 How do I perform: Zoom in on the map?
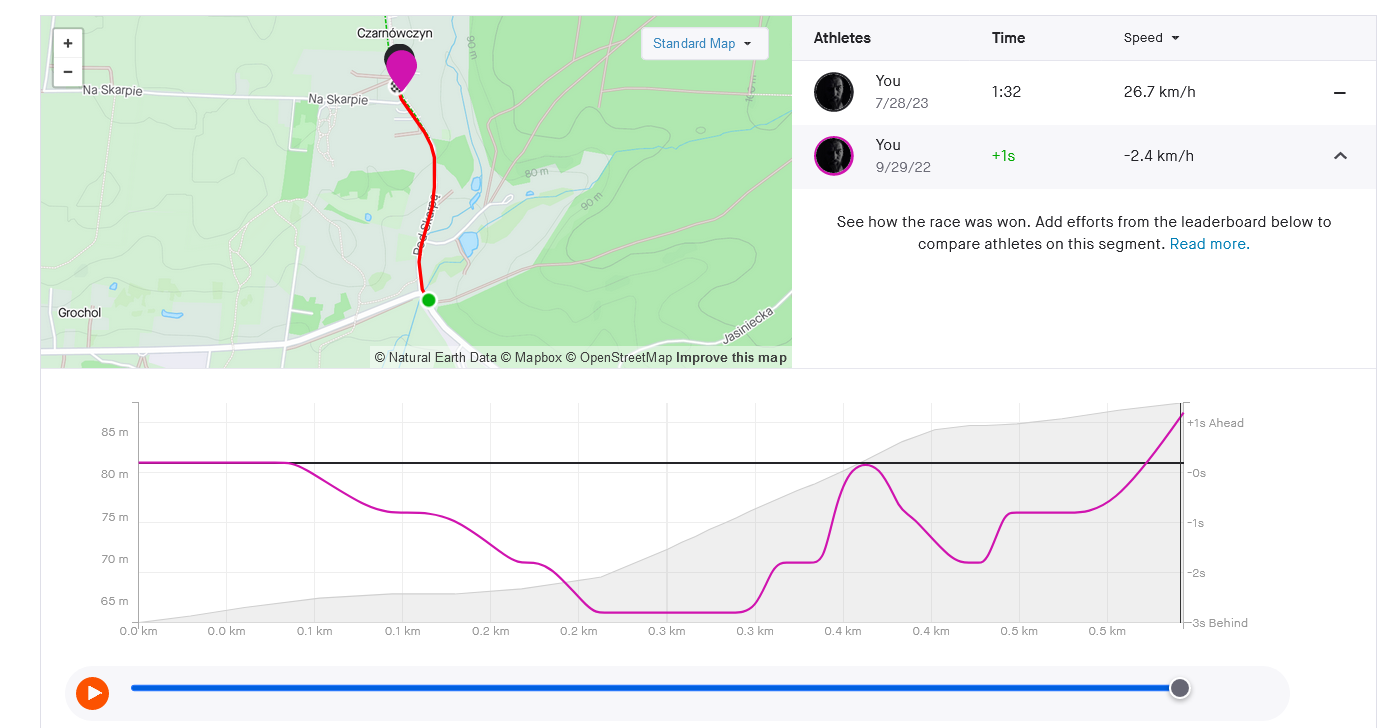[68, 44]
